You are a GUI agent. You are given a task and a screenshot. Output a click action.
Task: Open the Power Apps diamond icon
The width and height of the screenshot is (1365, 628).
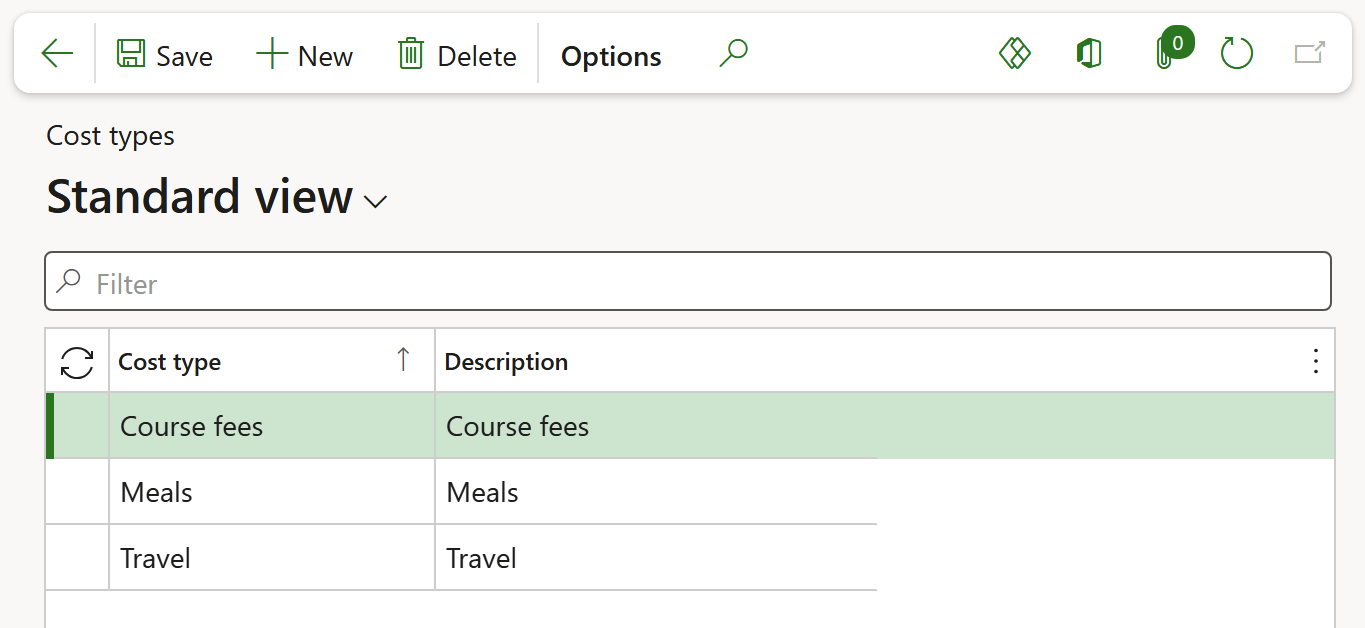1014,54
